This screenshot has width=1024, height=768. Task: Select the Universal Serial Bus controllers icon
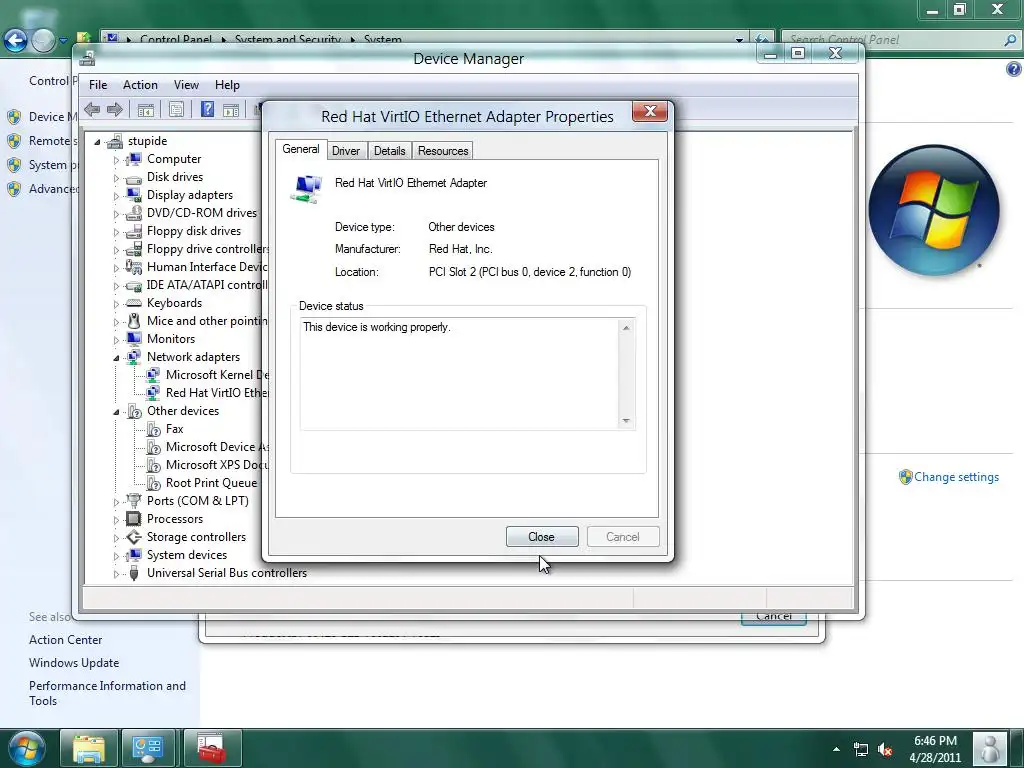[134, 573]
